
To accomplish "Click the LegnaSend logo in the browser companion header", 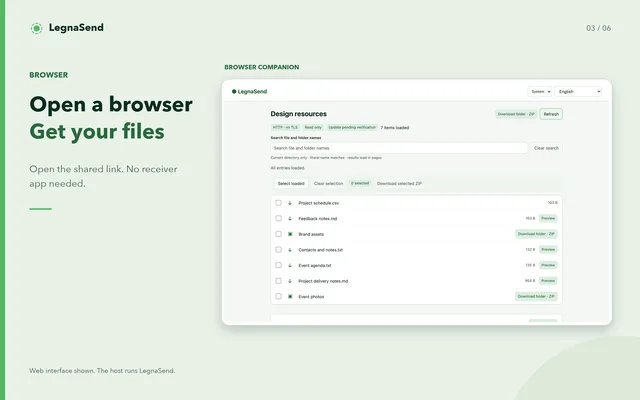I will click(249, 91).
